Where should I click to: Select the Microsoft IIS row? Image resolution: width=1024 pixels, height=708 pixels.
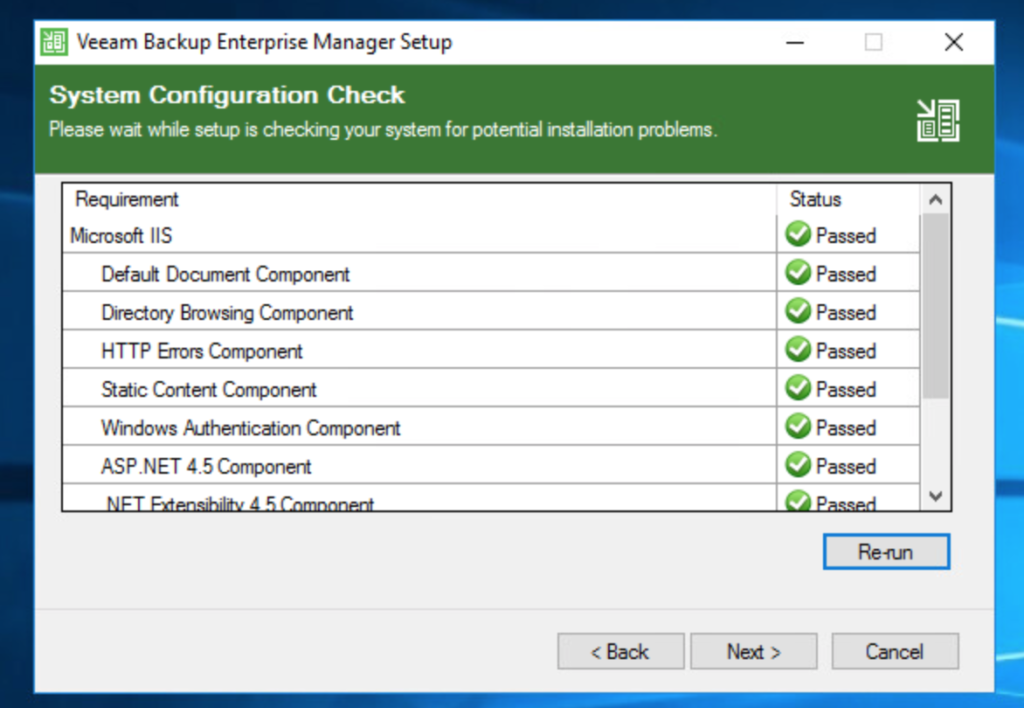pyautogui.click(x=491, y=235)
